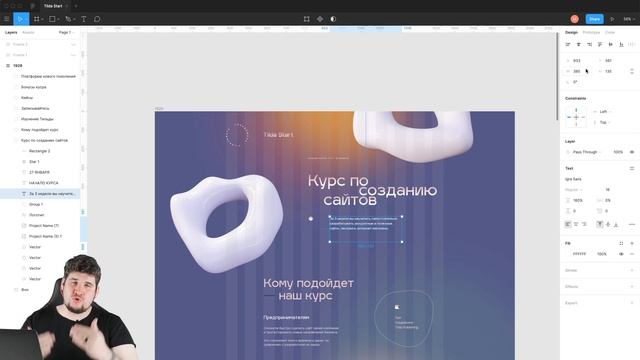Select the Rectangle 2 layer
Screen dimensions: 640x360
[39, 151]
